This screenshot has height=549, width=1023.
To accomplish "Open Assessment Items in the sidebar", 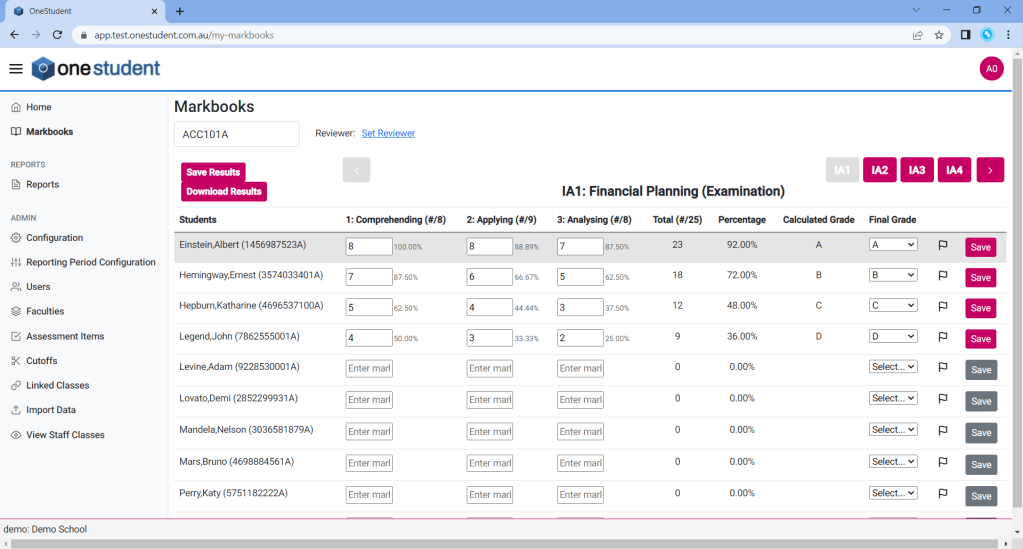I will click(x=65, y=336).
